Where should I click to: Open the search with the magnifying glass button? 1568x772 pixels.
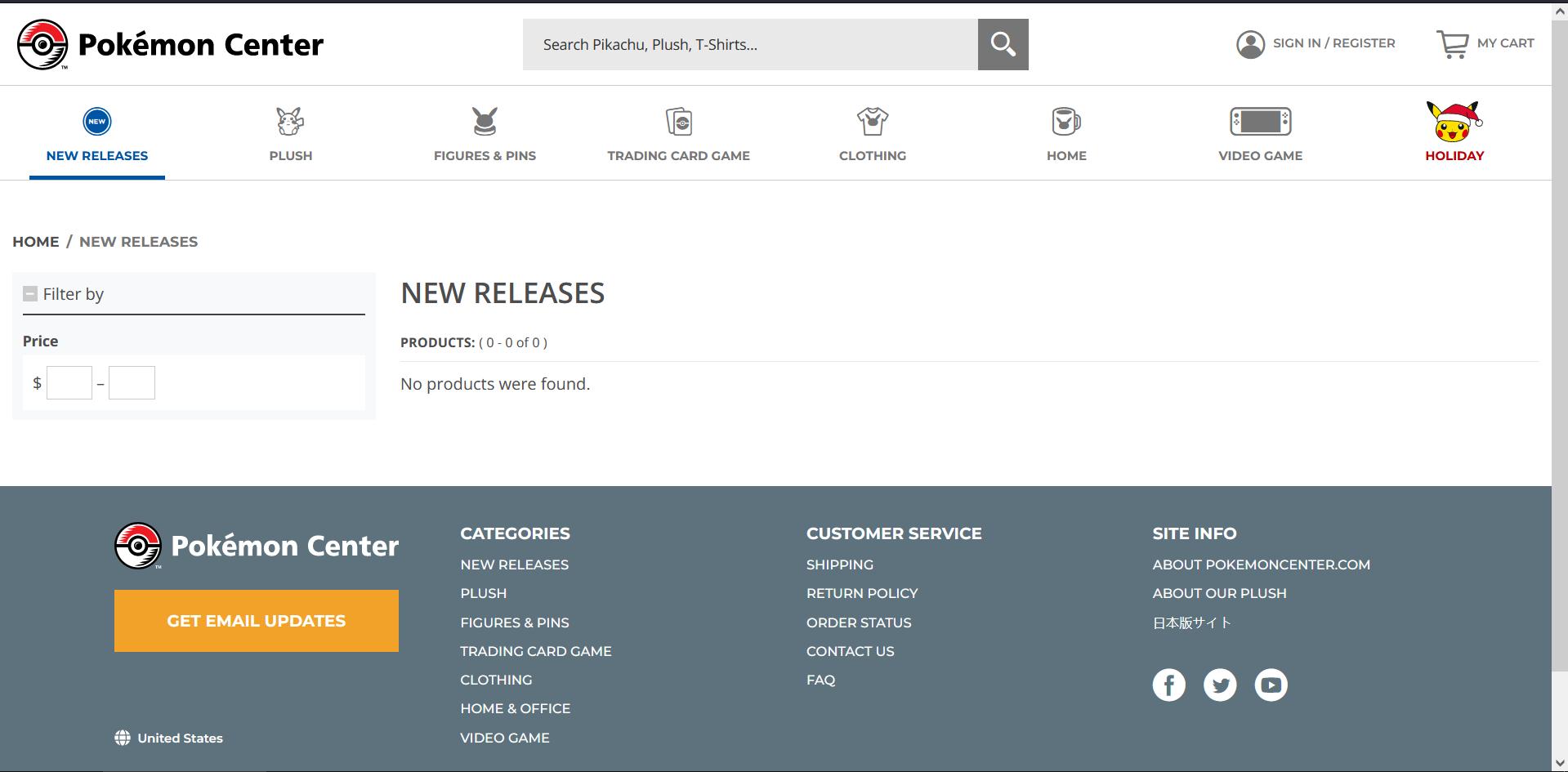(x=1003, y=44)
